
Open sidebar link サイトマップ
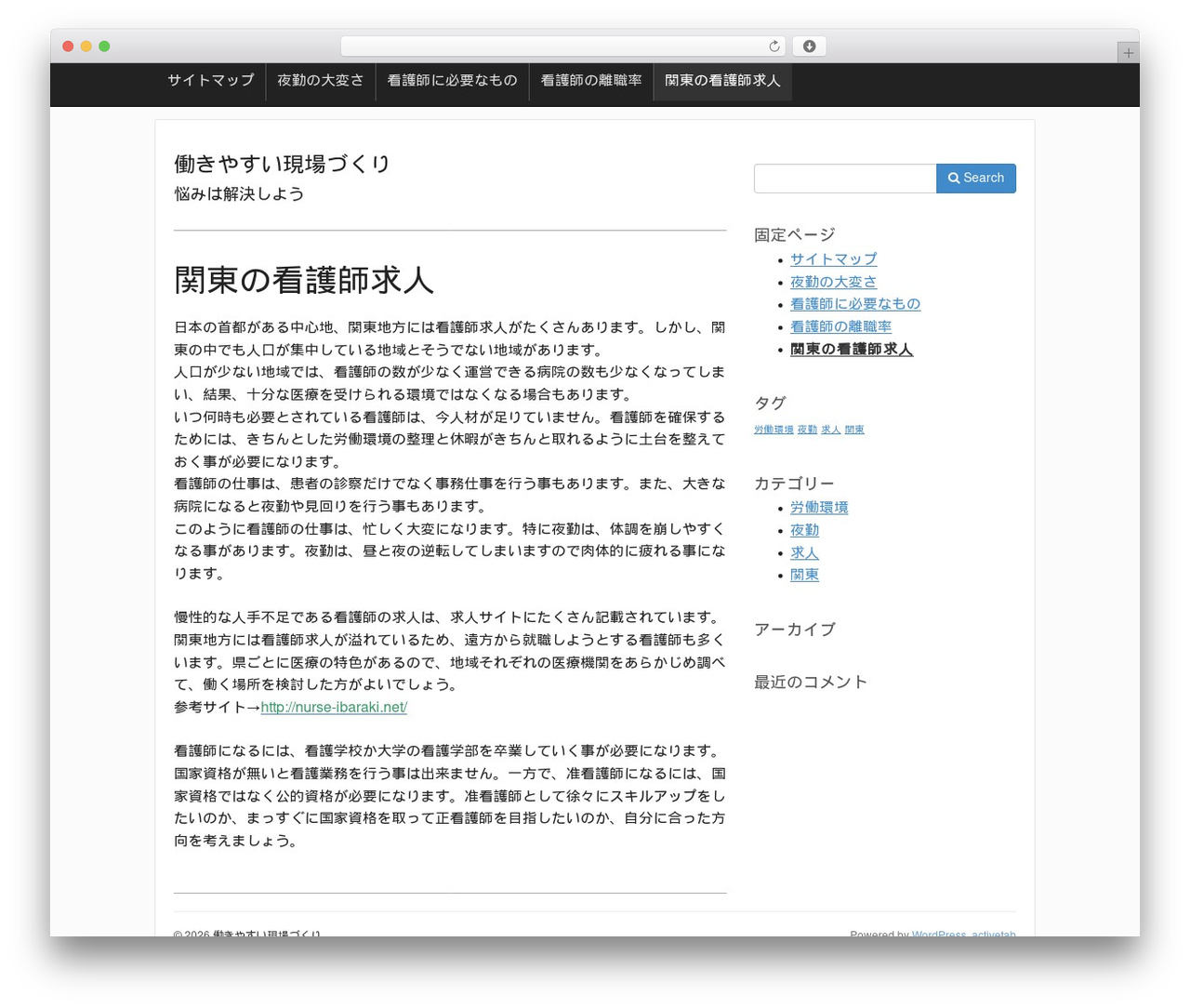(834, 259)
